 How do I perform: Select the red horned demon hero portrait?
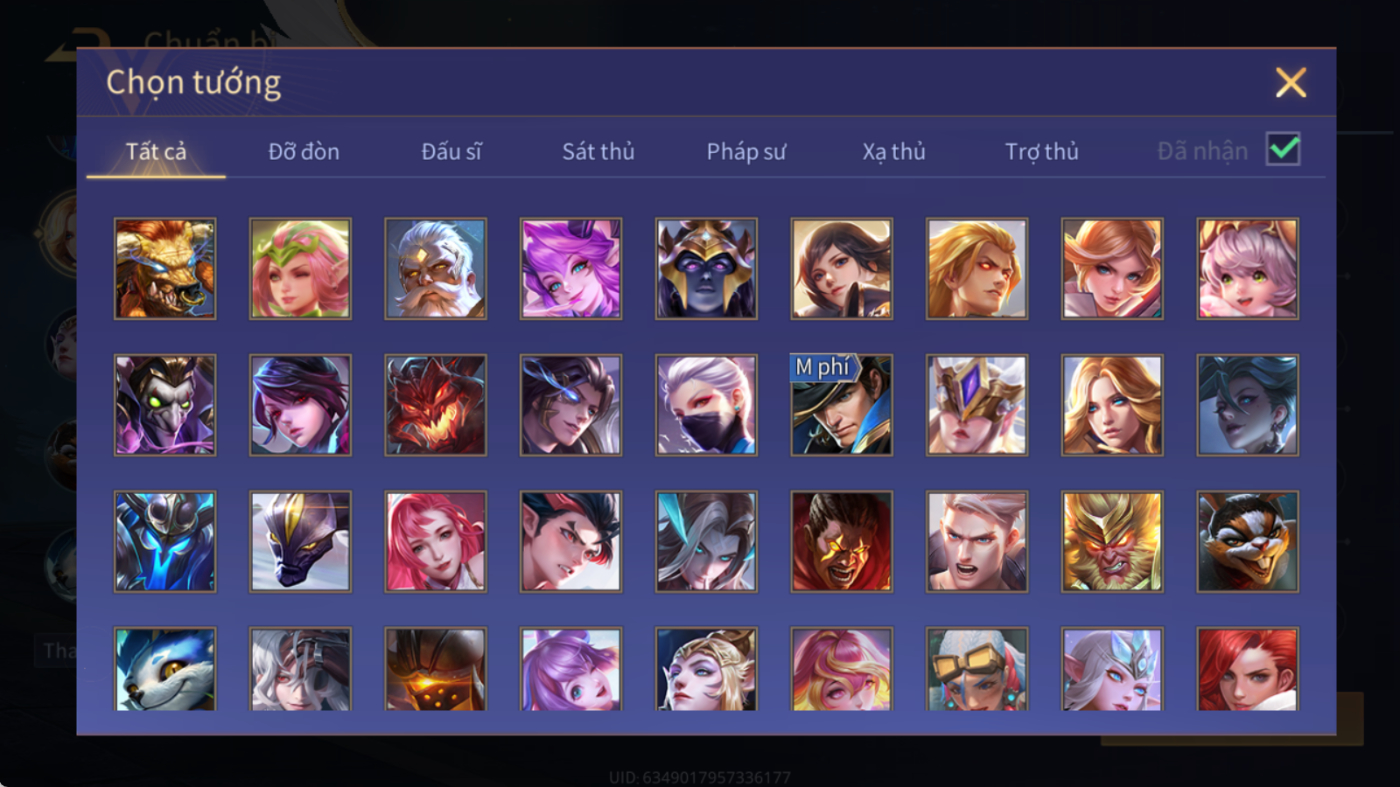[435, 405]
